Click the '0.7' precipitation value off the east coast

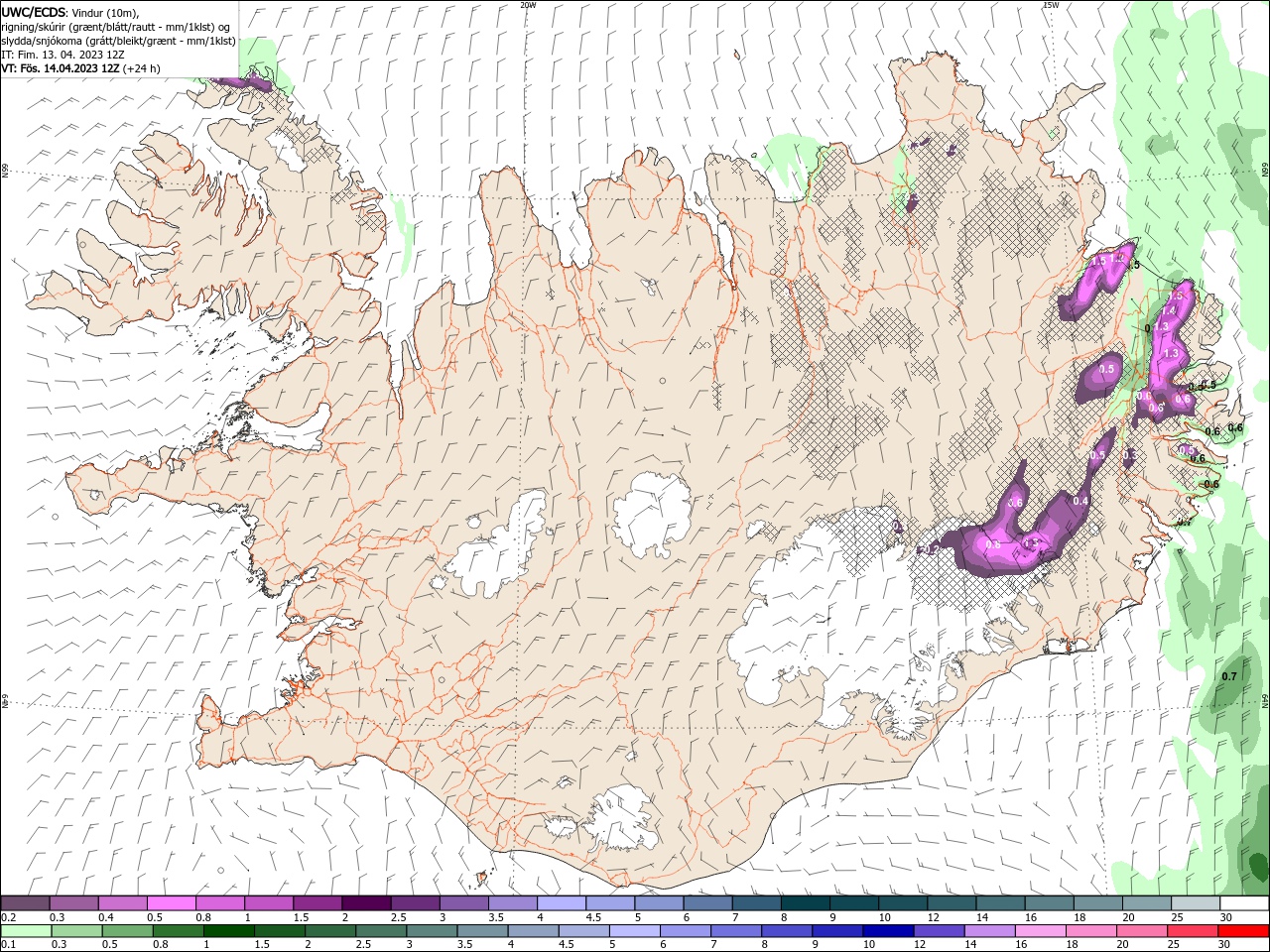[x=1229, y=676]
